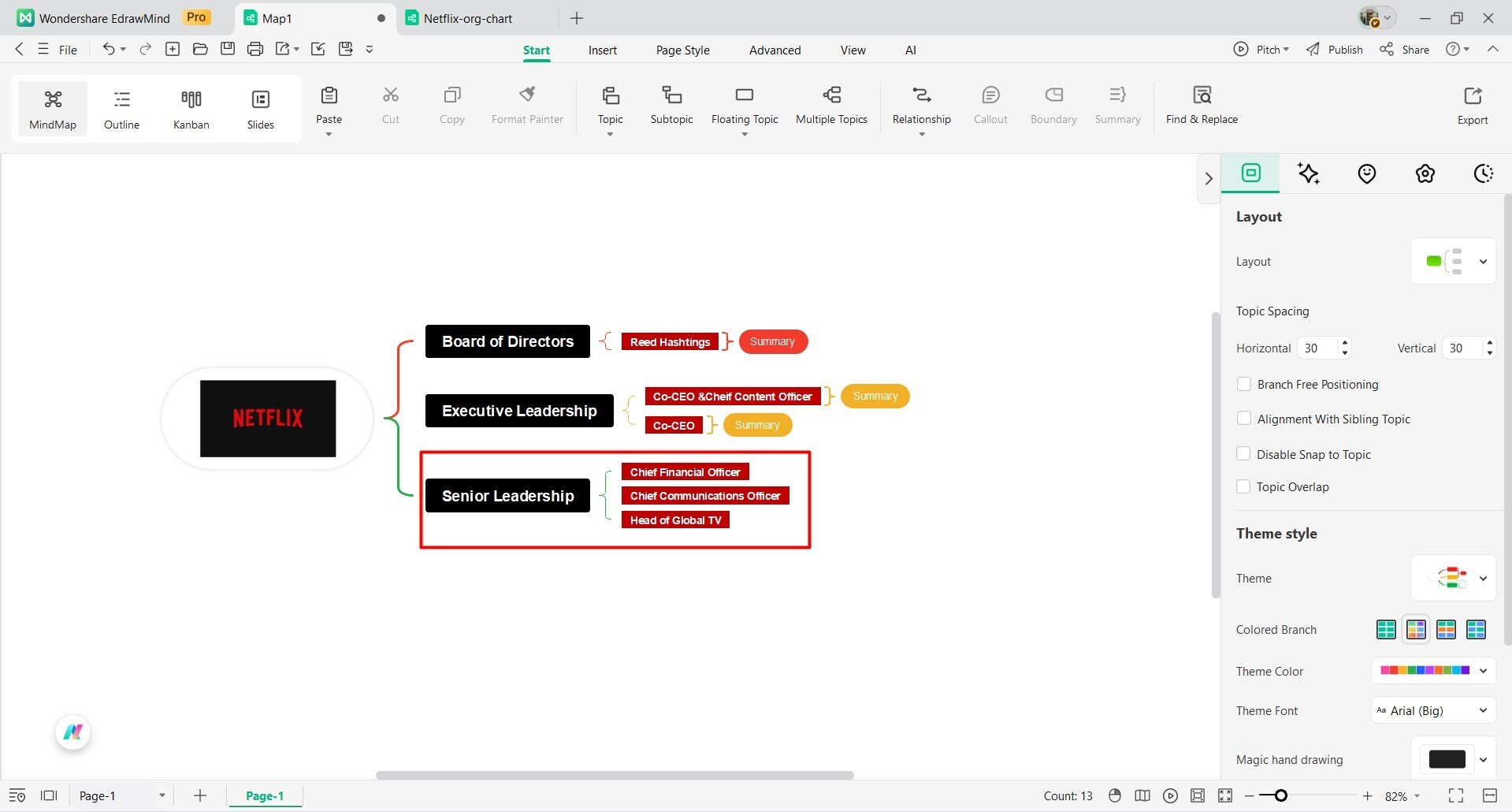This screenshot has height=812, width=1512.
Task: Select the Outline view mode
Action: pos(121,108)
